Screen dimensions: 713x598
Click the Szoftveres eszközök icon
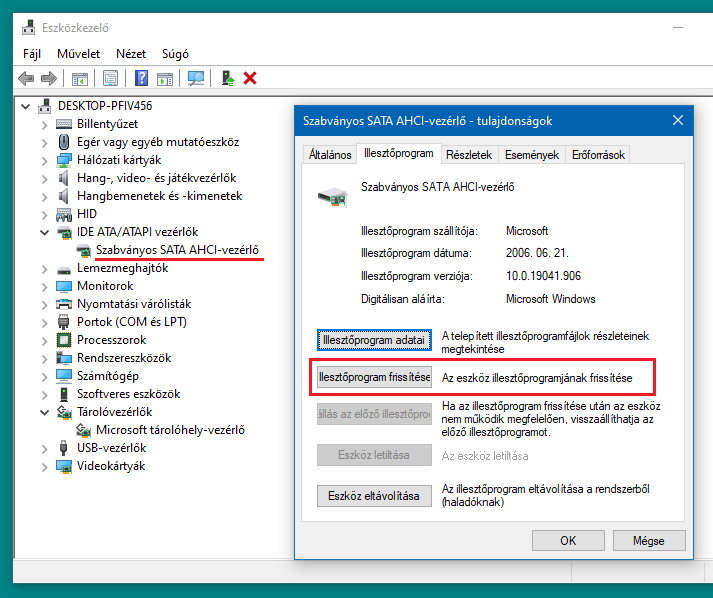click(64, 394)
